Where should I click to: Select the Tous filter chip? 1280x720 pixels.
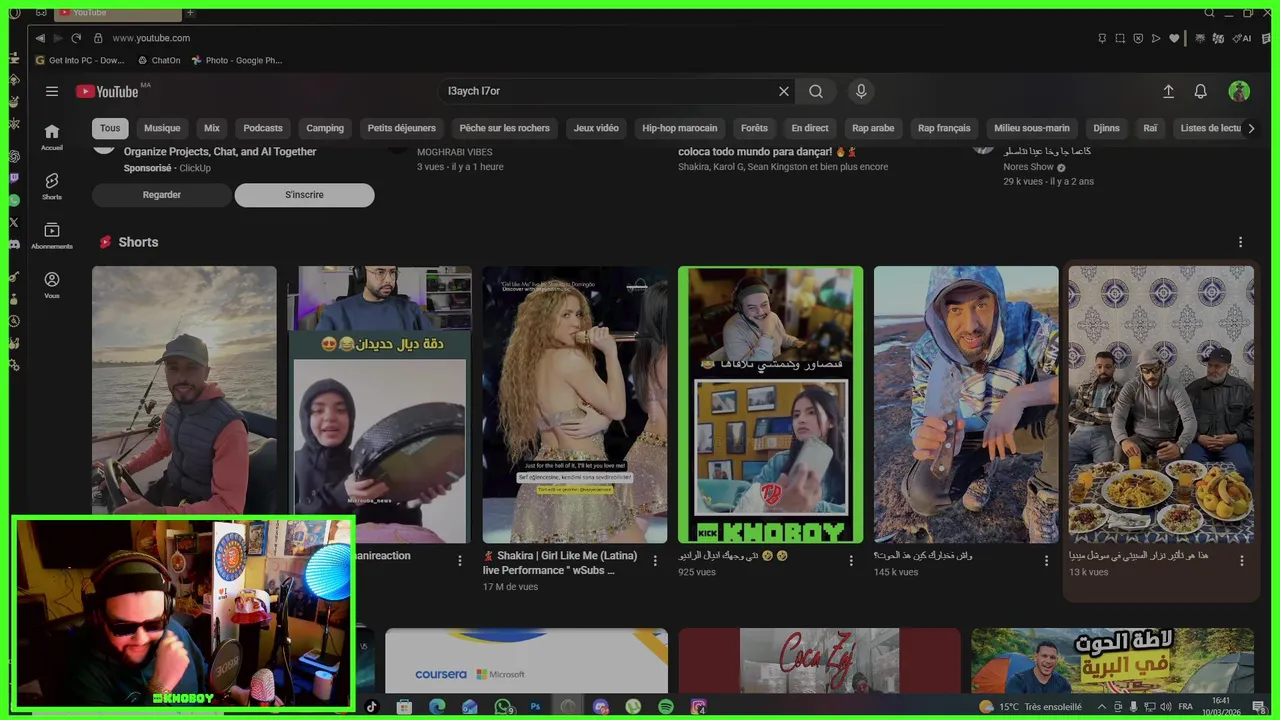coord(110,128)
